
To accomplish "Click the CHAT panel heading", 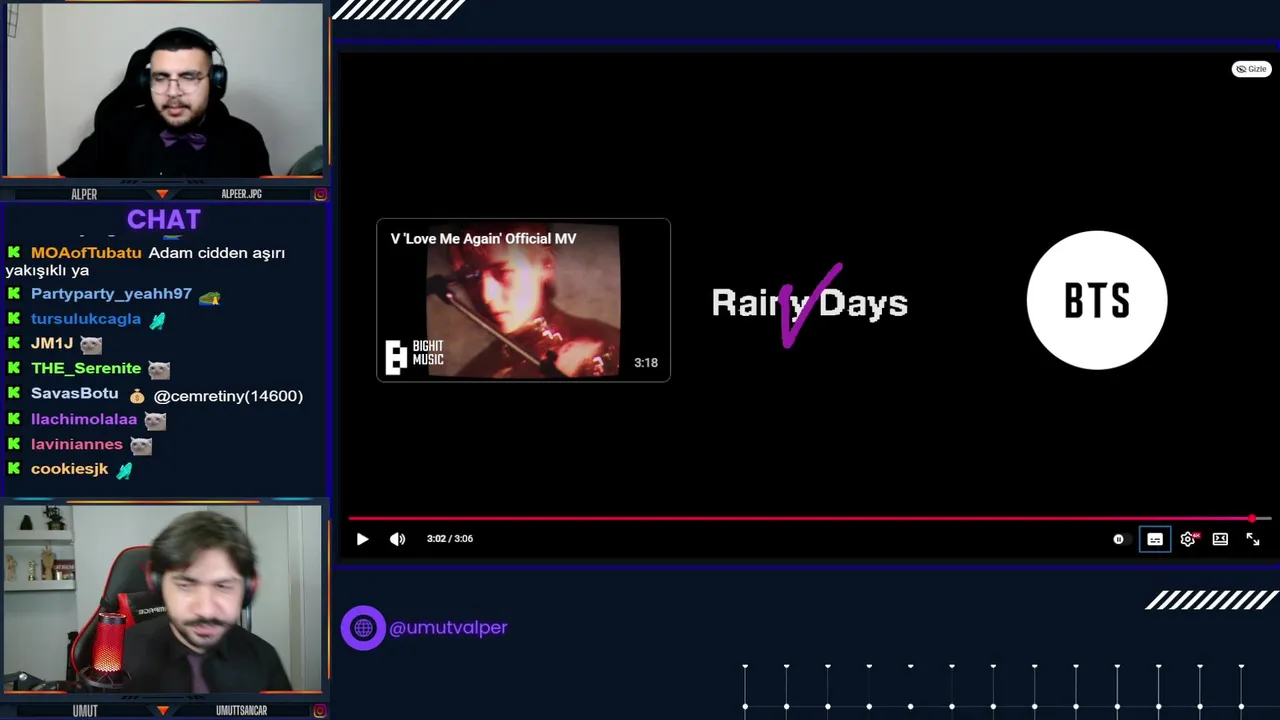I will tap(164, 219).
